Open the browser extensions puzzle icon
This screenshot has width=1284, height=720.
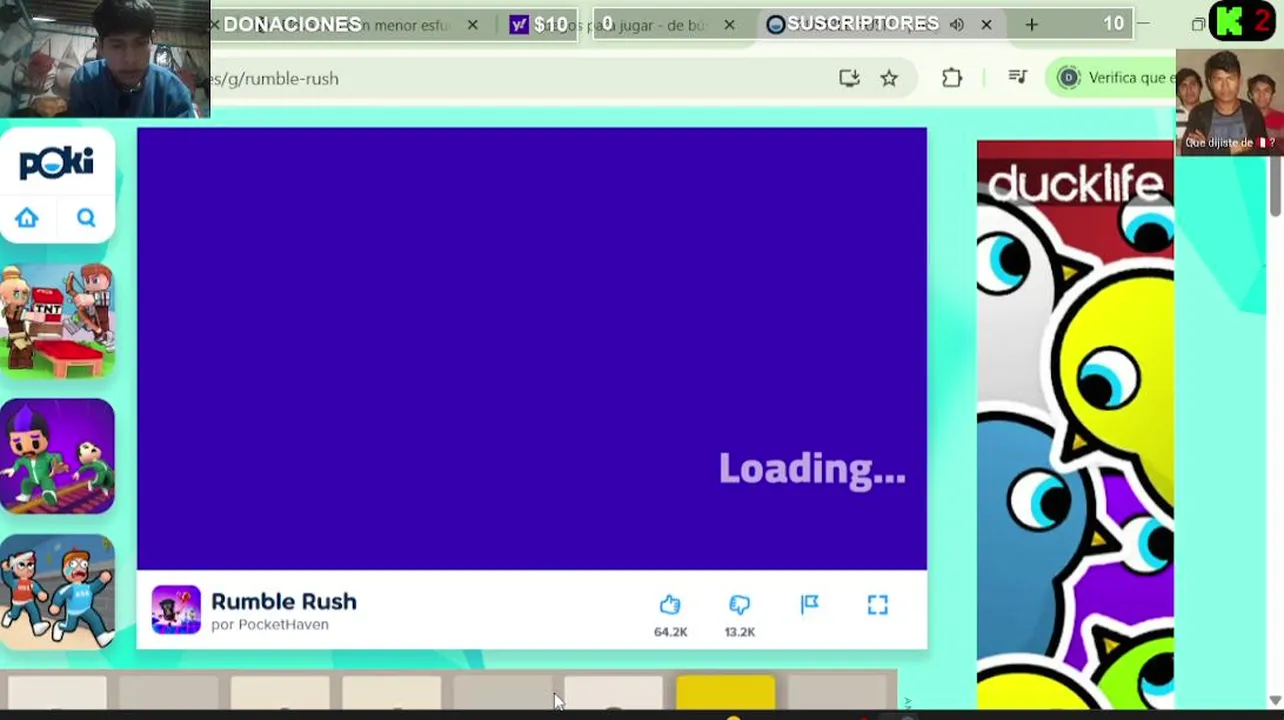952,78
